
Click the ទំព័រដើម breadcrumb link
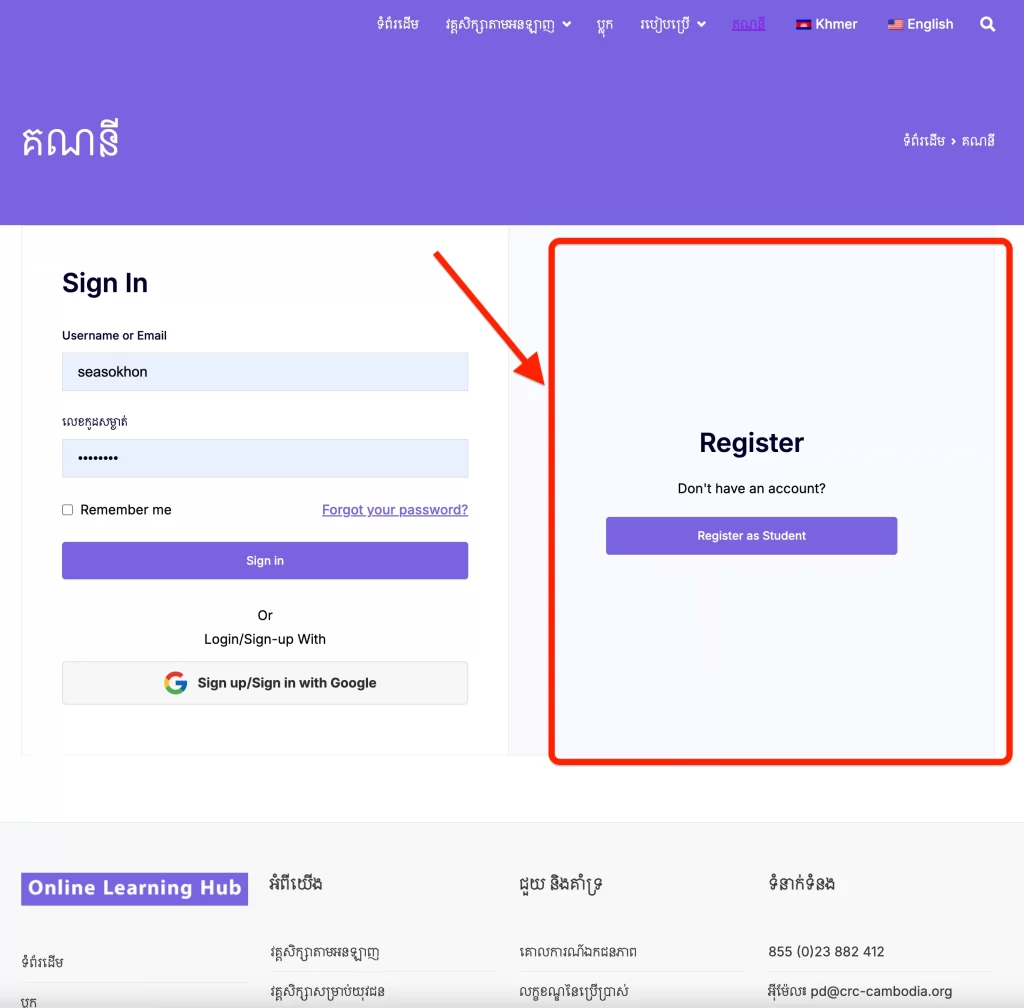(924, 140)
